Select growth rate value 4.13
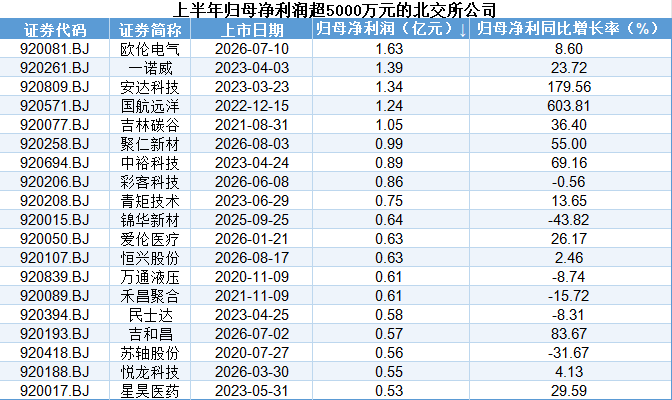Image resolution: width=672 pixels, height=400 pixels. click(x=569, y=372)
